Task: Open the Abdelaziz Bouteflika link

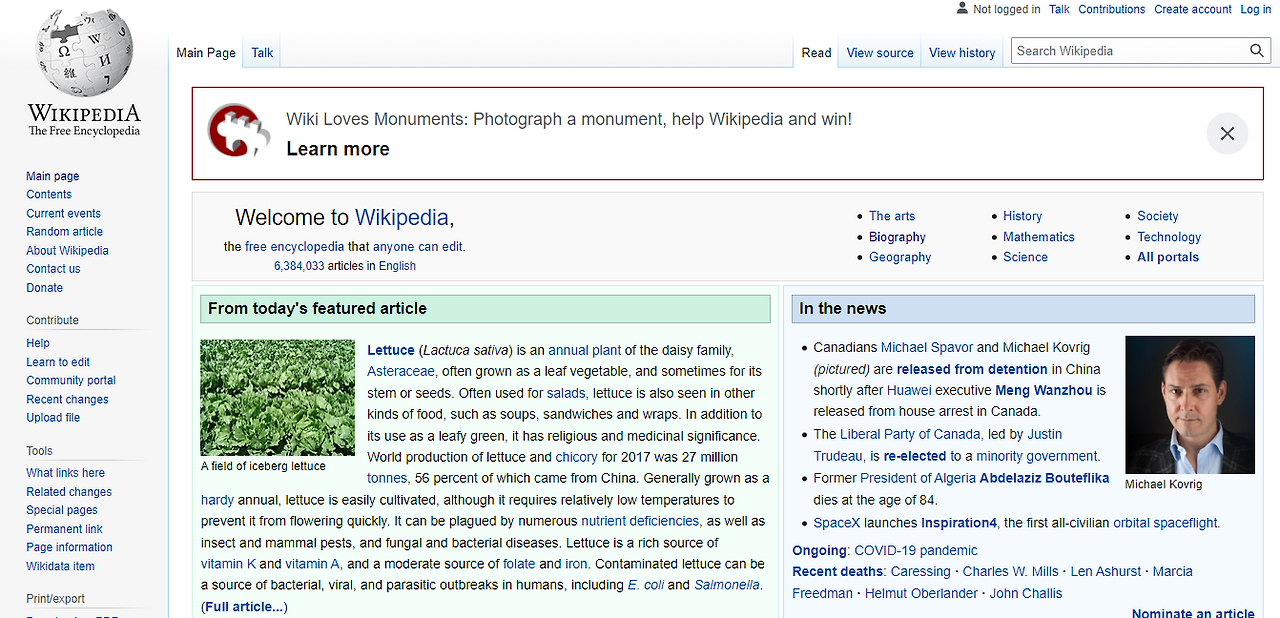Action: click(x=1044, y=478)
